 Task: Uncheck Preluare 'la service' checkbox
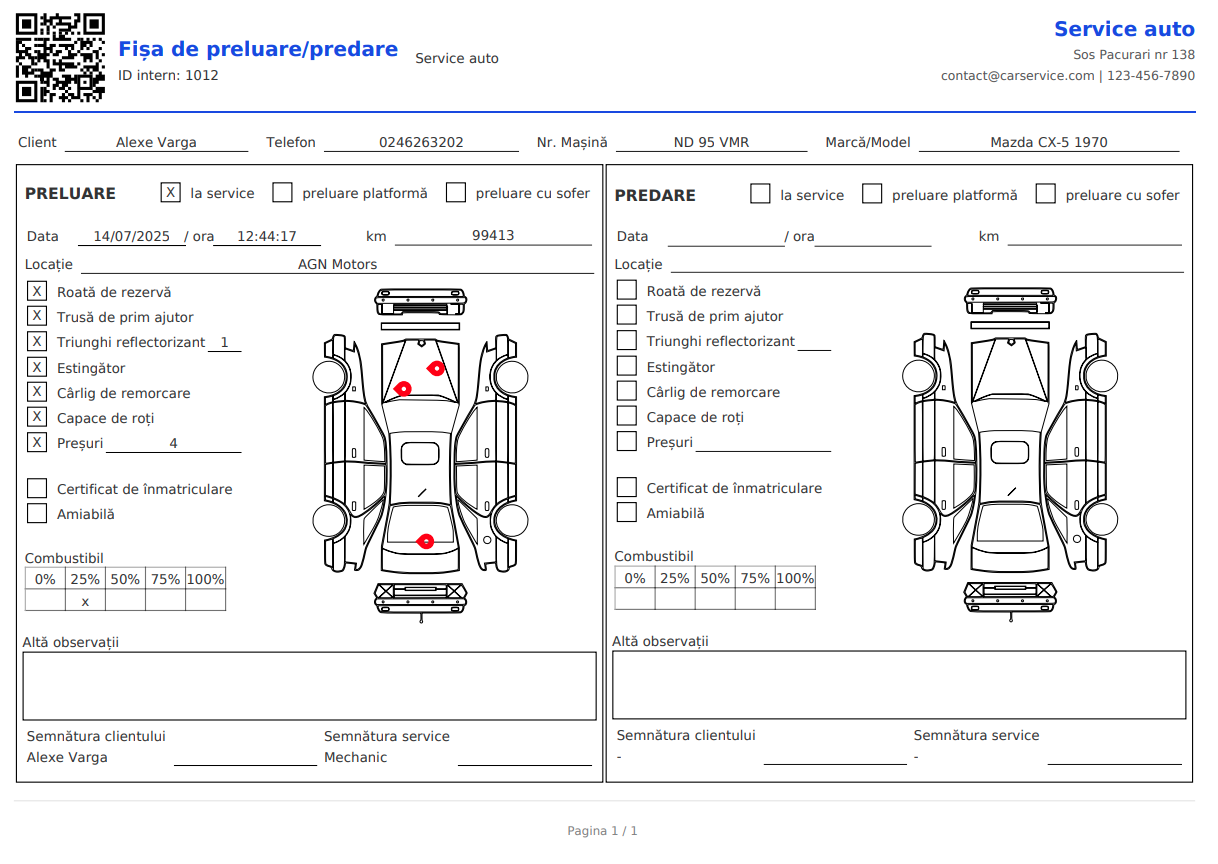171,193
